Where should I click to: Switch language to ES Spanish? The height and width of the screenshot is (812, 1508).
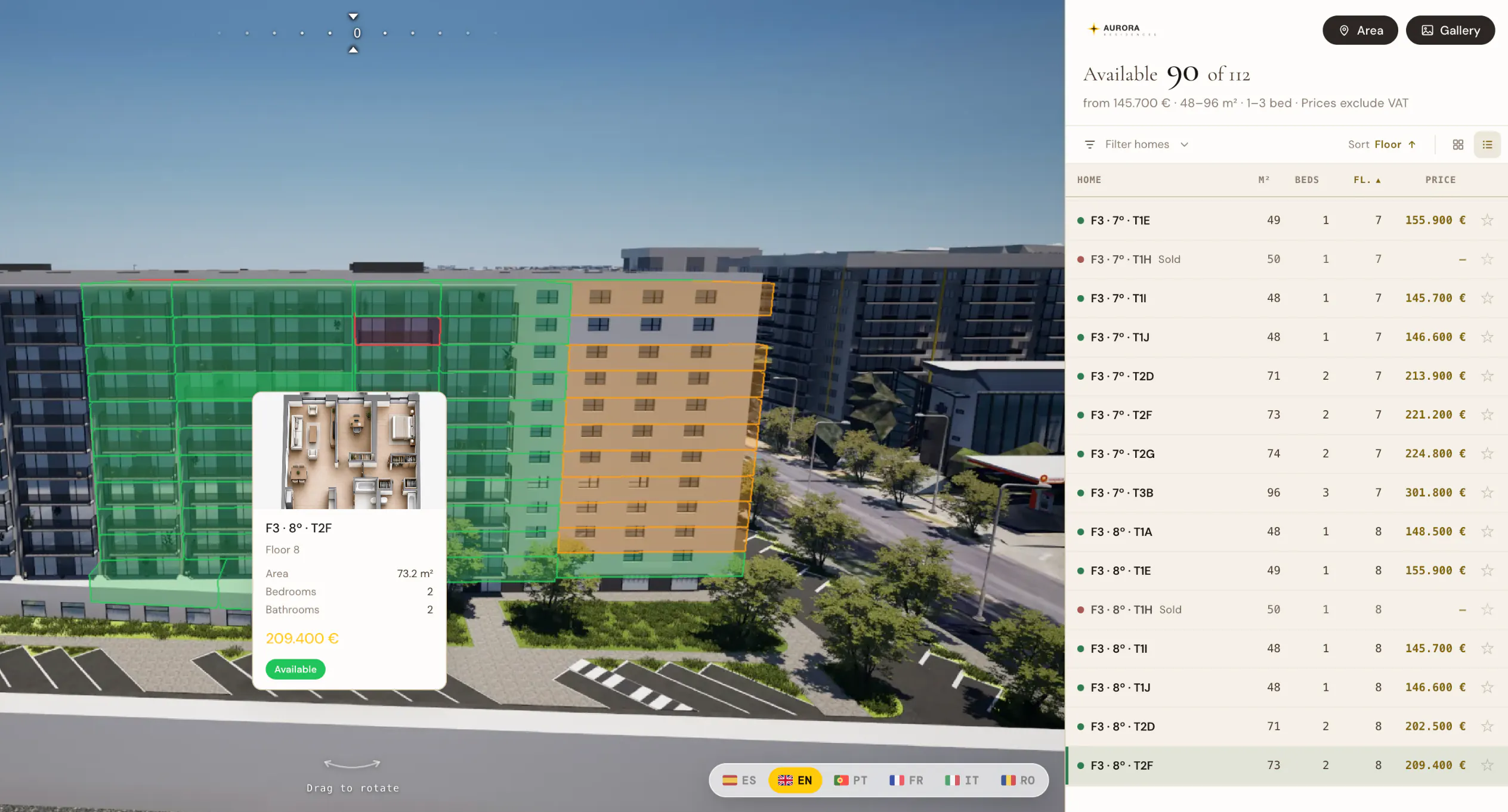point(739,780)
